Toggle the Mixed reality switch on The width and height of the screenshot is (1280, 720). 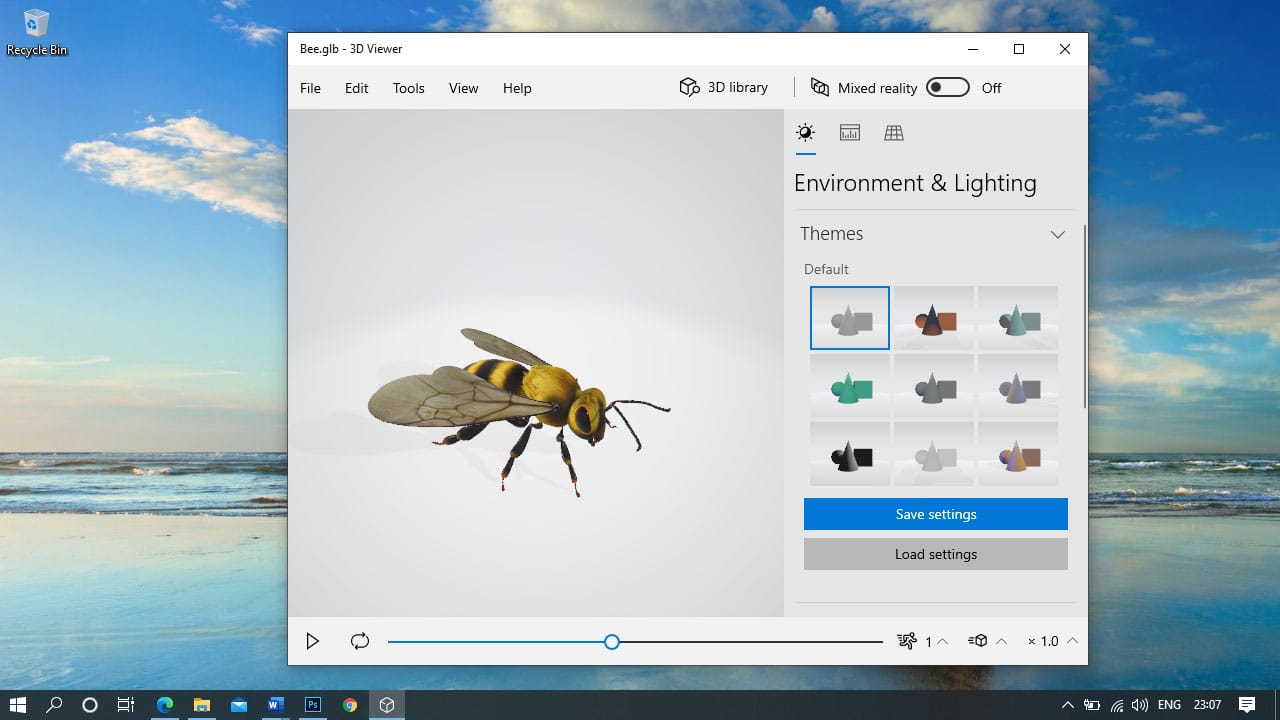[x=947, y=88]
